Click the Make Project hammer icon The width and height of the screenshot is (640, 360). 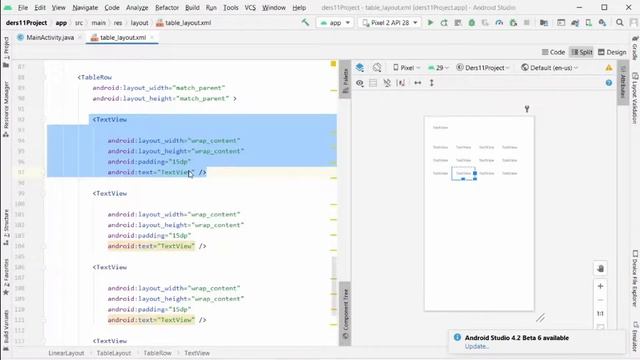click(x=305, y=22)
